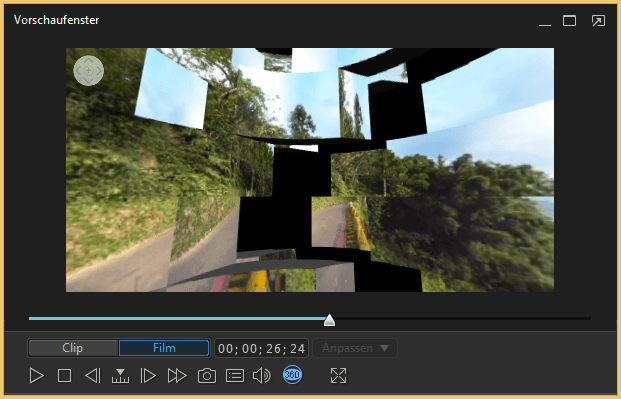Switch to Film preview mode
Screen dimensions: 621x399
tap(164, 348)
